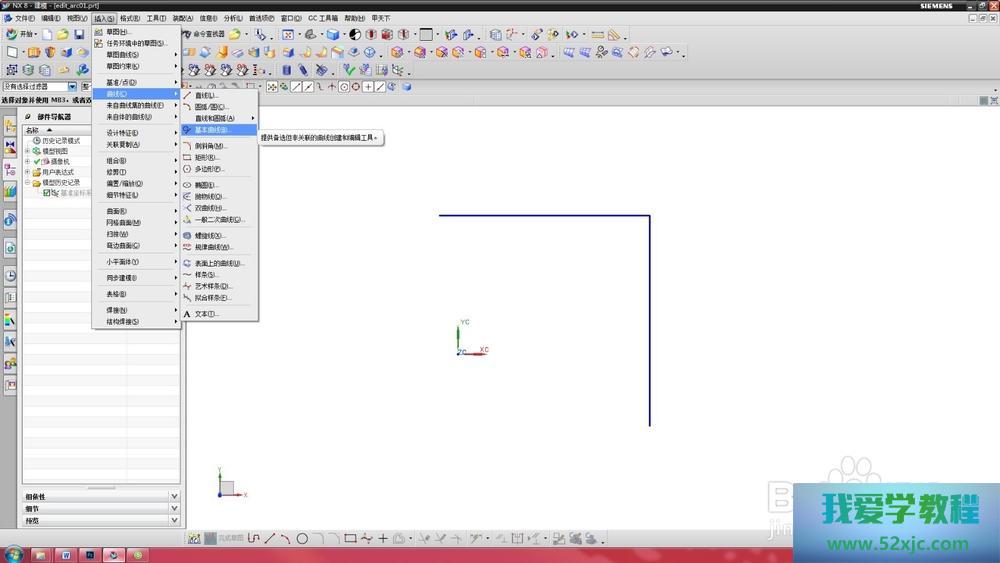
Task: Choose Text (文本) from the curve submenu
Action: click(x=204, y=314)
